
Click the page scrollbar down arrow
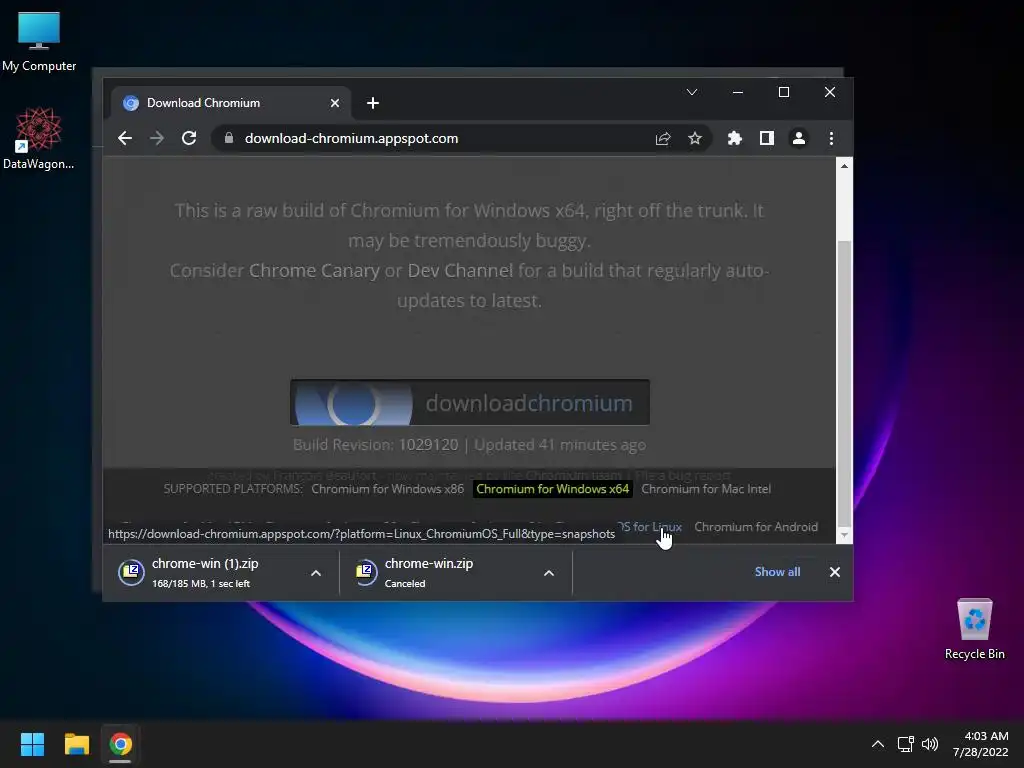click(x=844, y=535)
